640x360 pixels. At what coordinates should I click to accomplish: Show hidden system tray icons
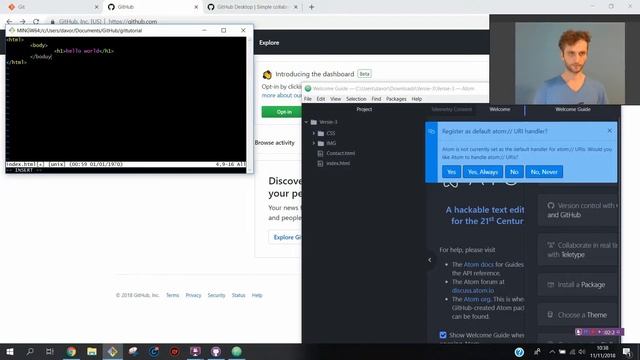click(552, 352)
